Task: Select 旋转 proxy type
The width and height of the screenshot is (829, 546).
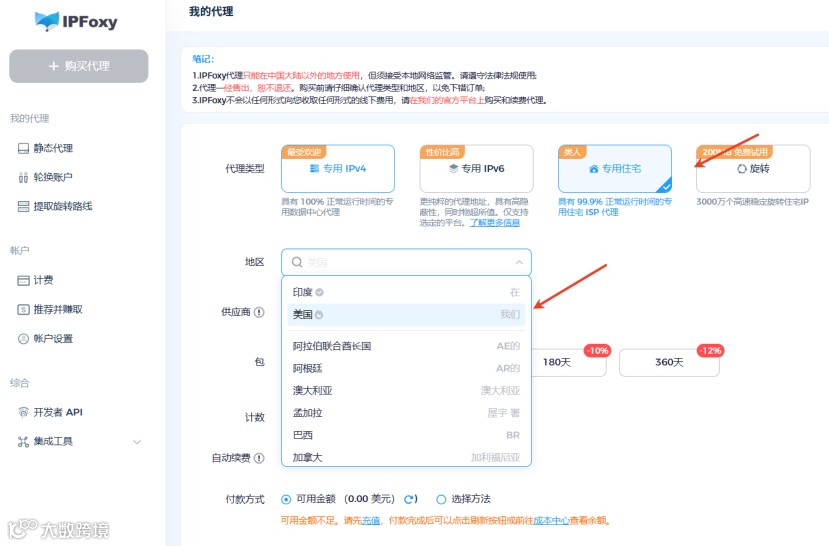Action: [x=753, y=169]
